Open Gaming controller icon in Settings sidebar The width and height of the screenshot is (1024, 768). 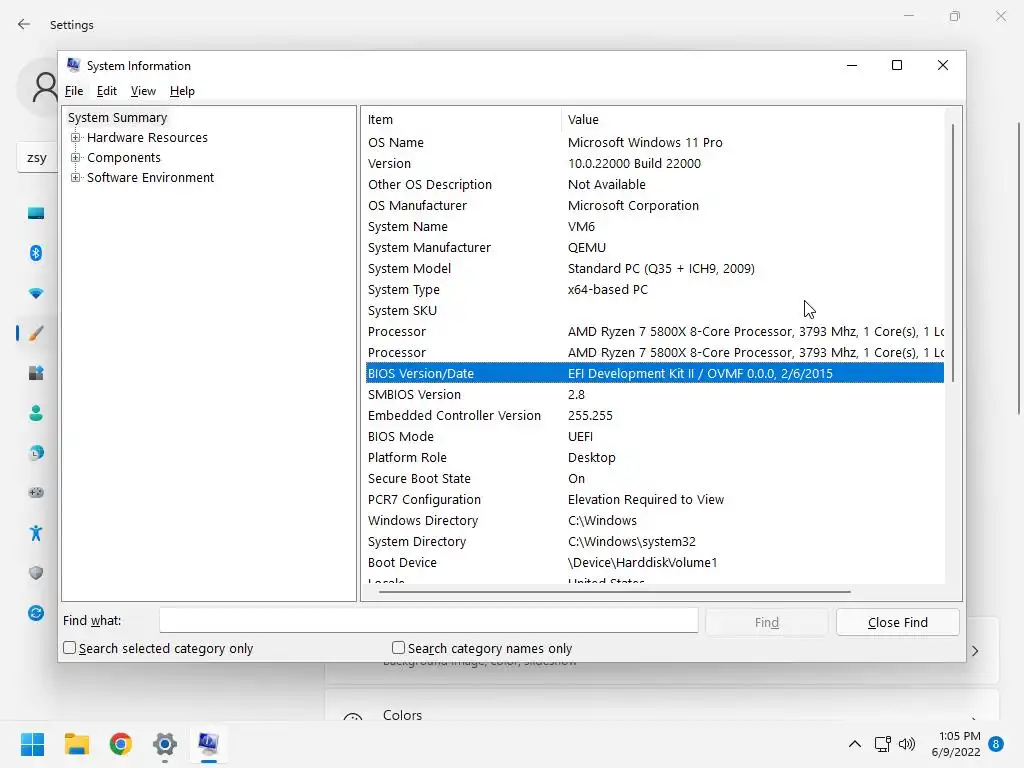pyautogui.click(x=36, y=492)
